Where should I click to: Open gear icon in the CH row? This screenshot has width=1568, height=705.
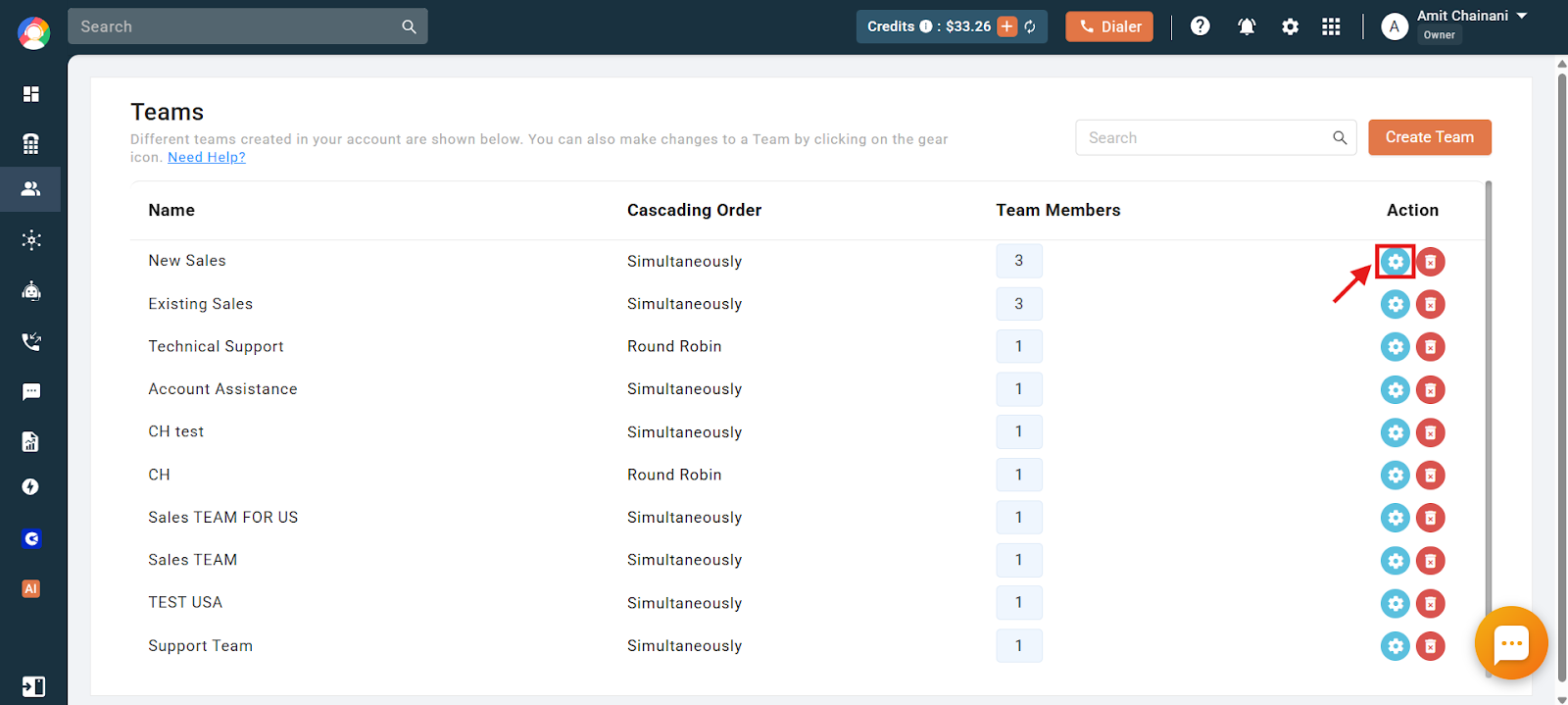pos(1396,476)
